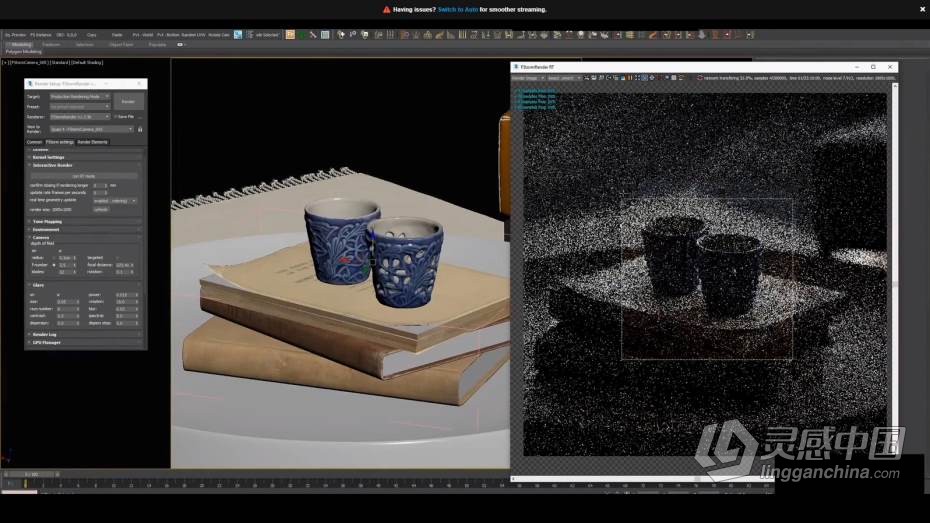Click the time slider showing 0 / 100
The width and height of the screenshot is (930, 523).
click(x=31, y=474)
